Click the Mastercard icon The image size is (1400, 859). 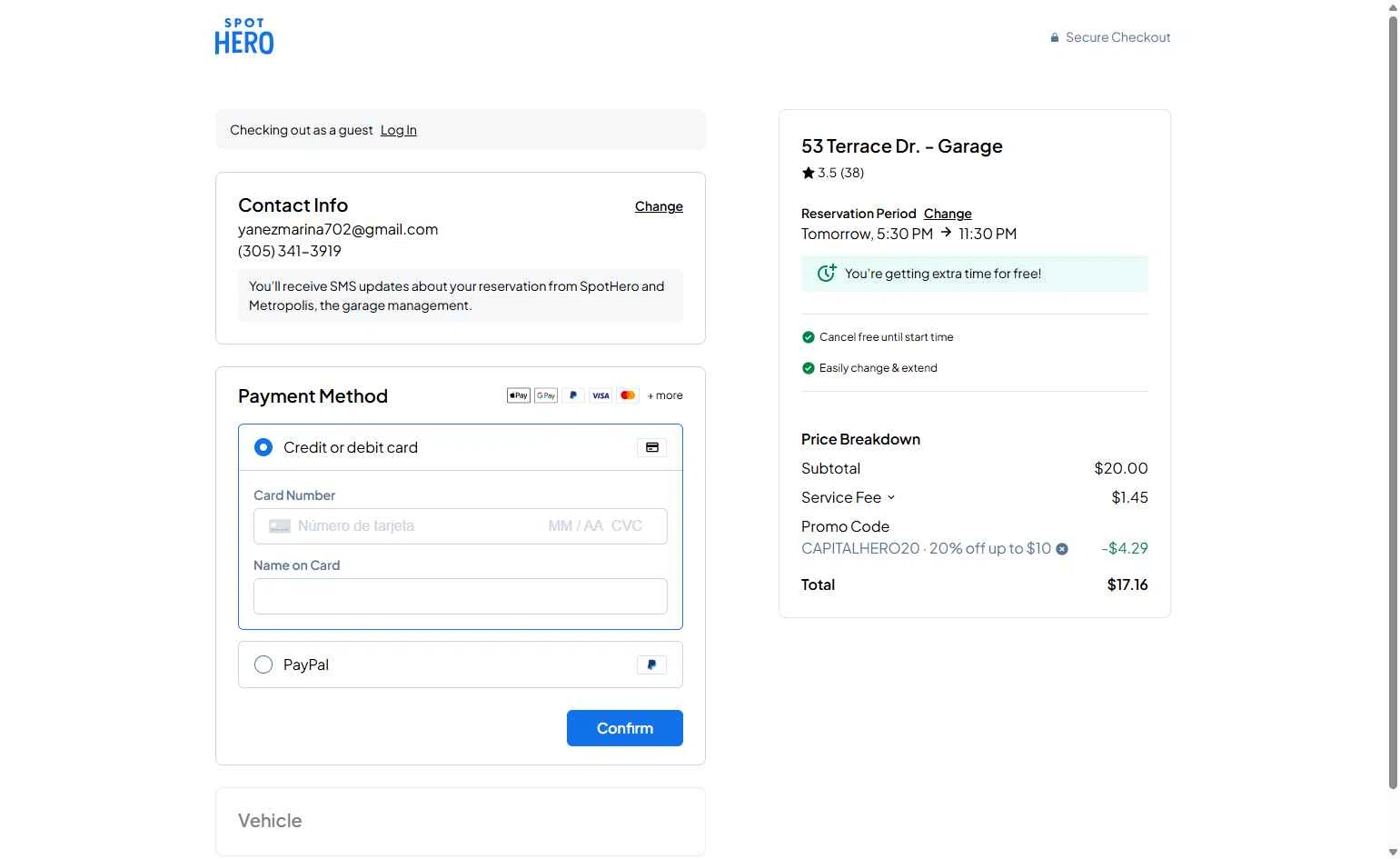point(628,395)
